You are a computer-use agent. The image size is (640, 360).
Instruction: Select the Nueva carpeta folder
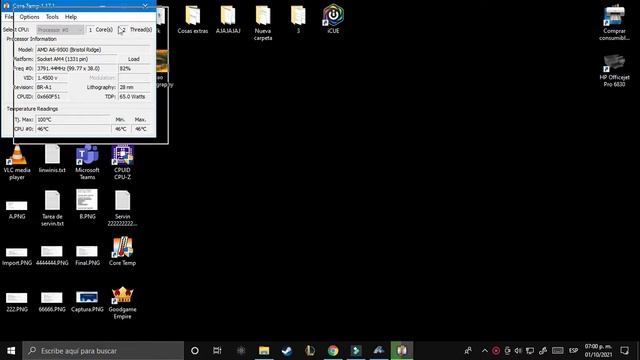coord(263,23)
